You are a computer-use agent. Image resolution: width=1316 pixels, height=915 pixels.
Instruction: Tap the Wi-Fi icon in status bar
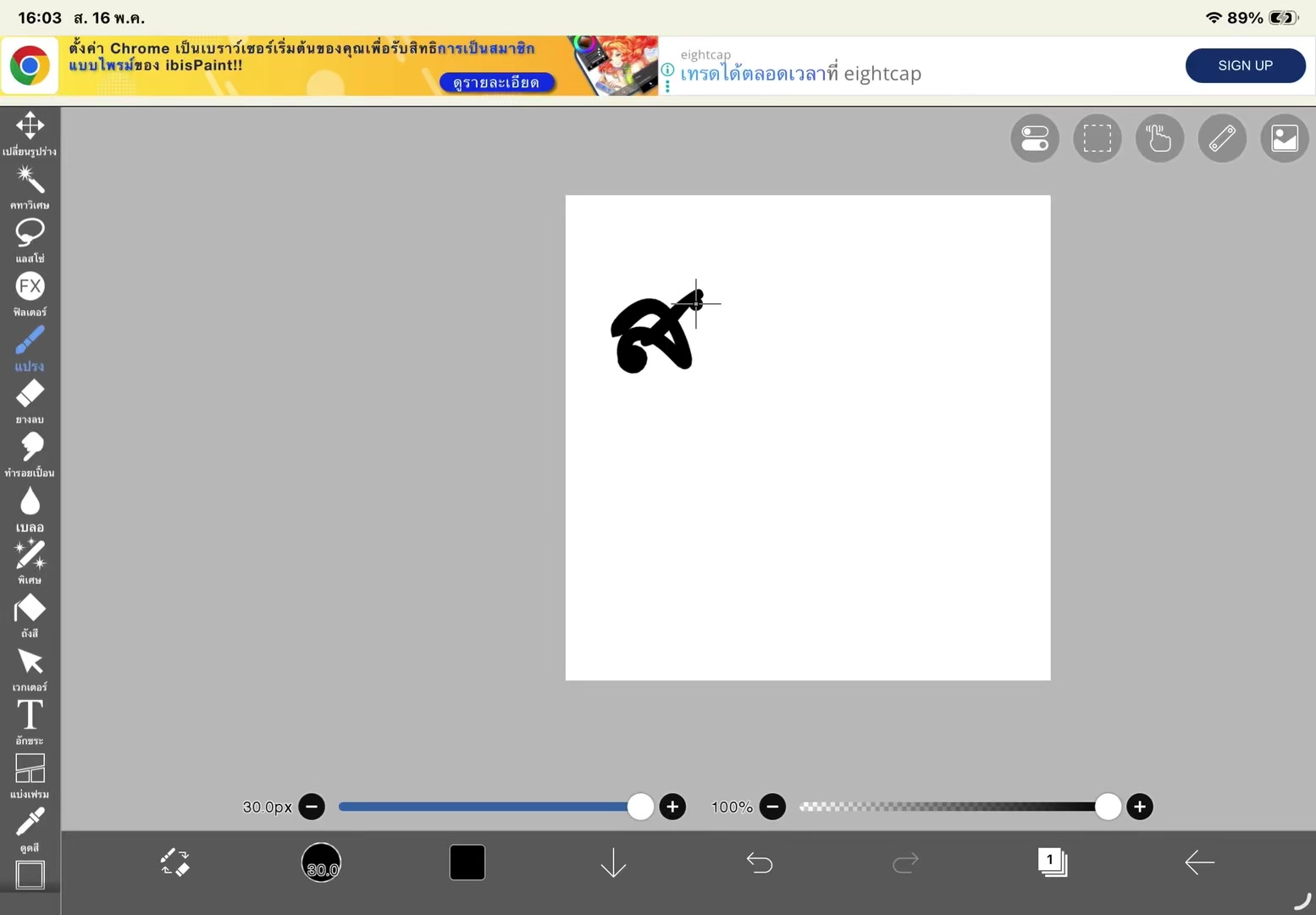pyautogui.click(x=1214, y=18)
